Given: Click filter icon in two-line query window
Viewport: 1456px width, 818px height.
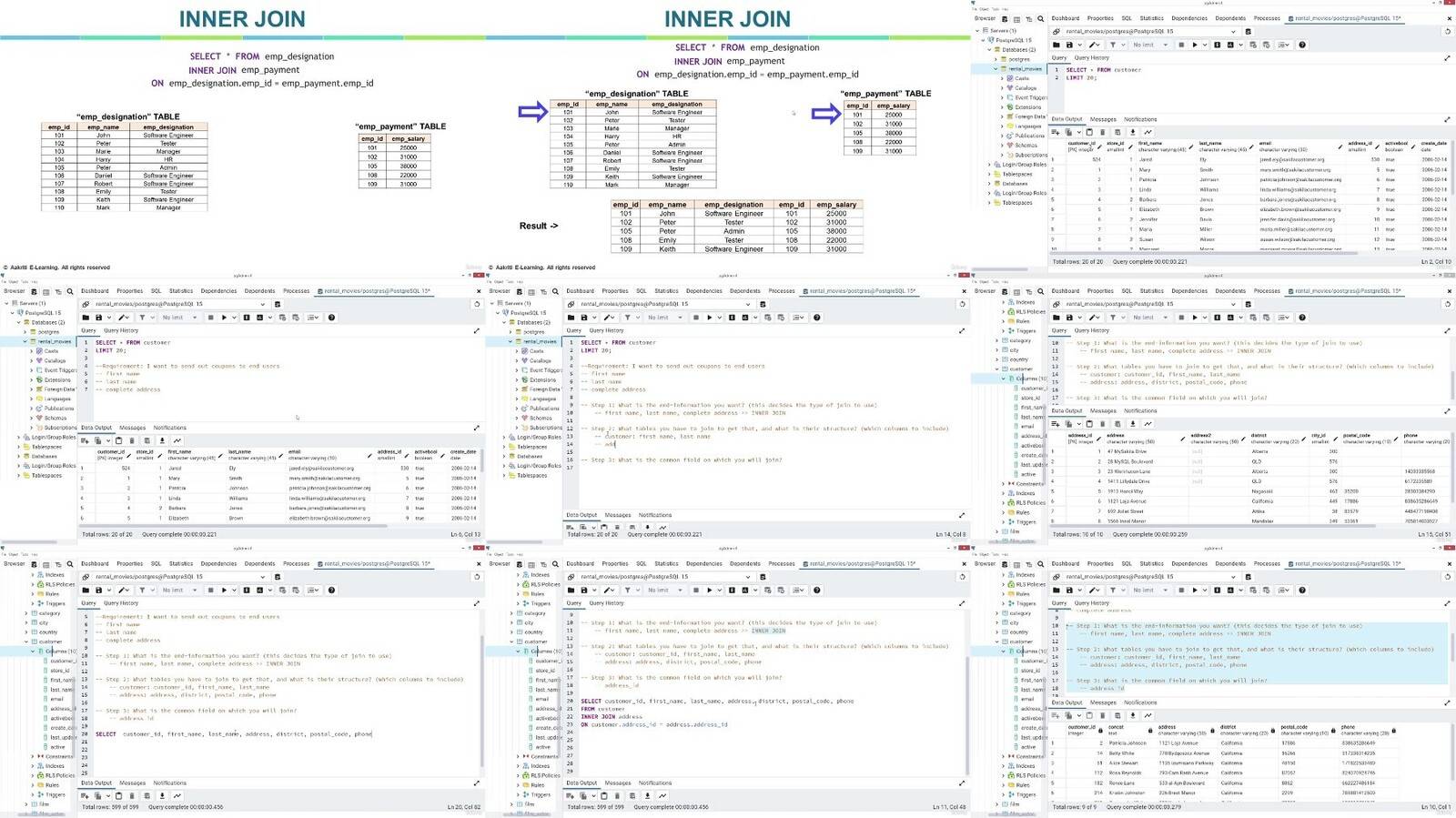Looking at the screenshot, I should tap(1113, 45).
